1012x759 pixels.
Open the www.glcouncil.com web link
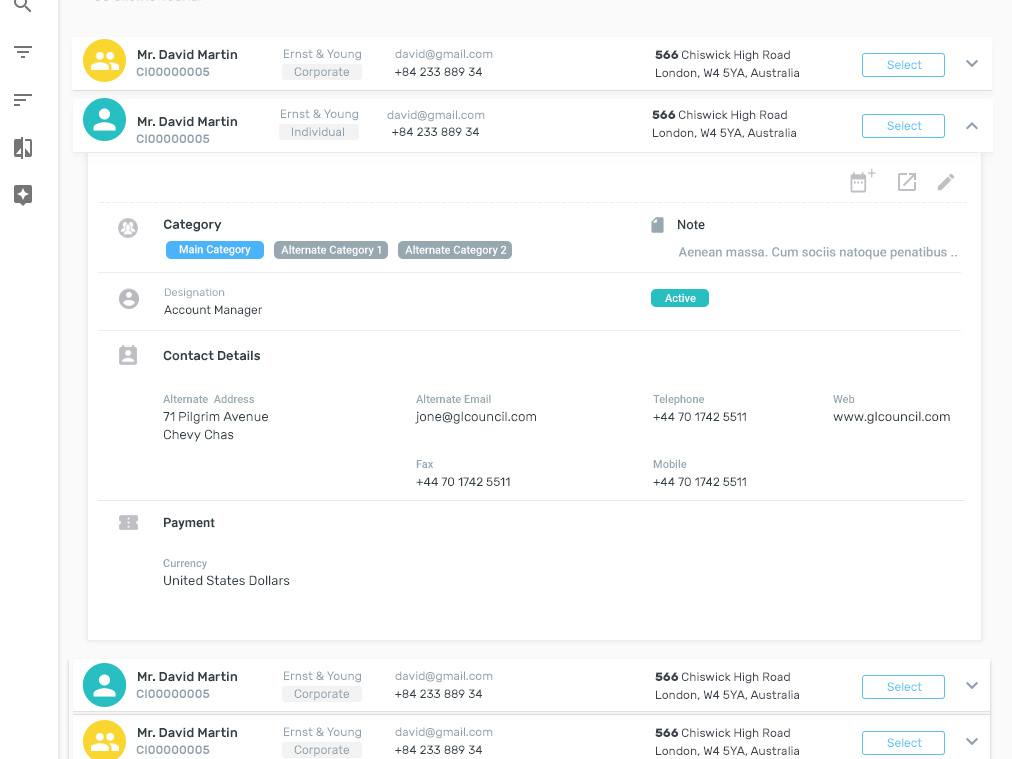[x=891, y=417]
